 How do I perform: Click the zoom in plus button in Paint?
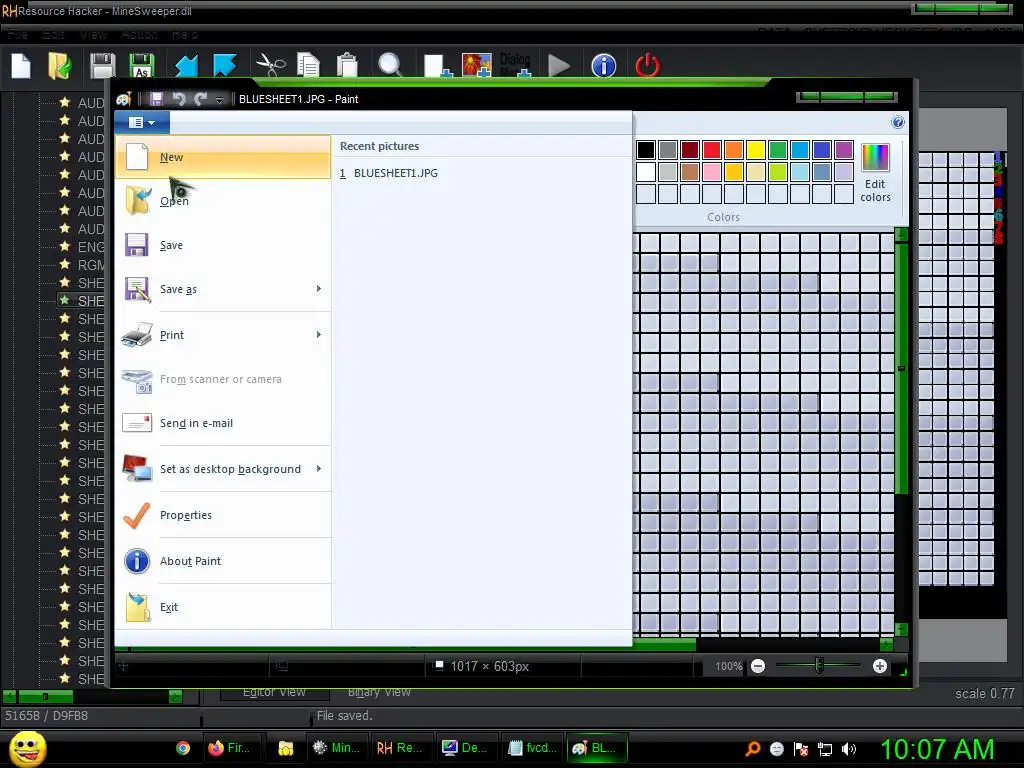coord(880,666)
